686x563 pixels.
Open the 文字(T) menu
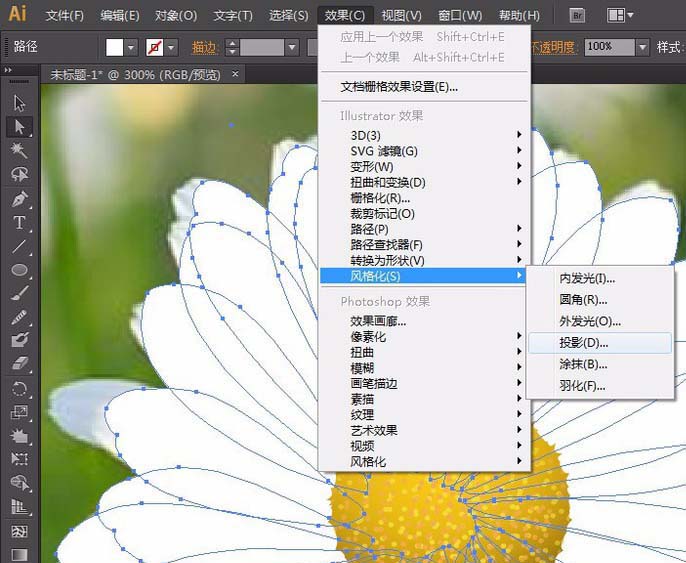coord(233,16)
